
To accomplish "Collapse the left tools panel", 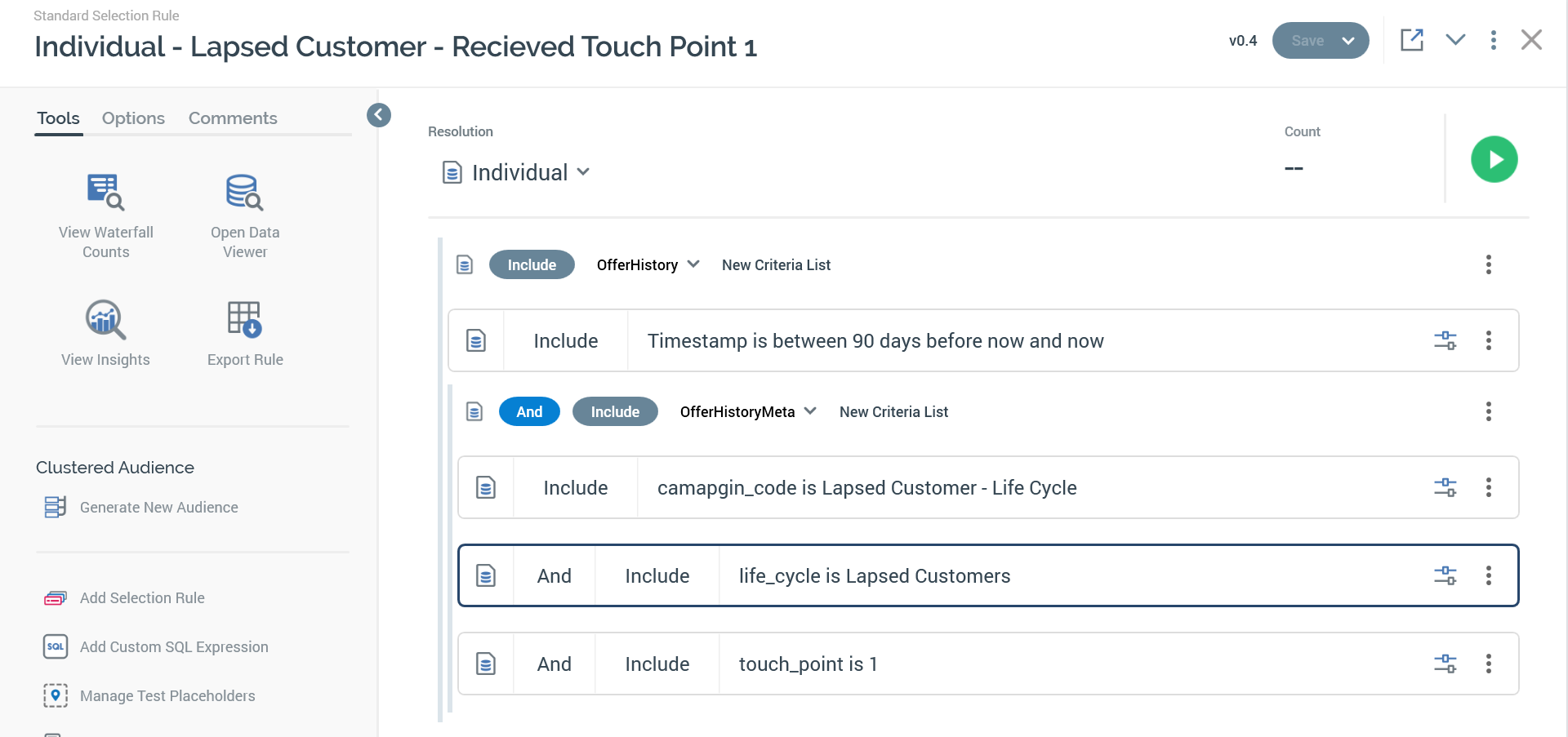I will [379, 115].
